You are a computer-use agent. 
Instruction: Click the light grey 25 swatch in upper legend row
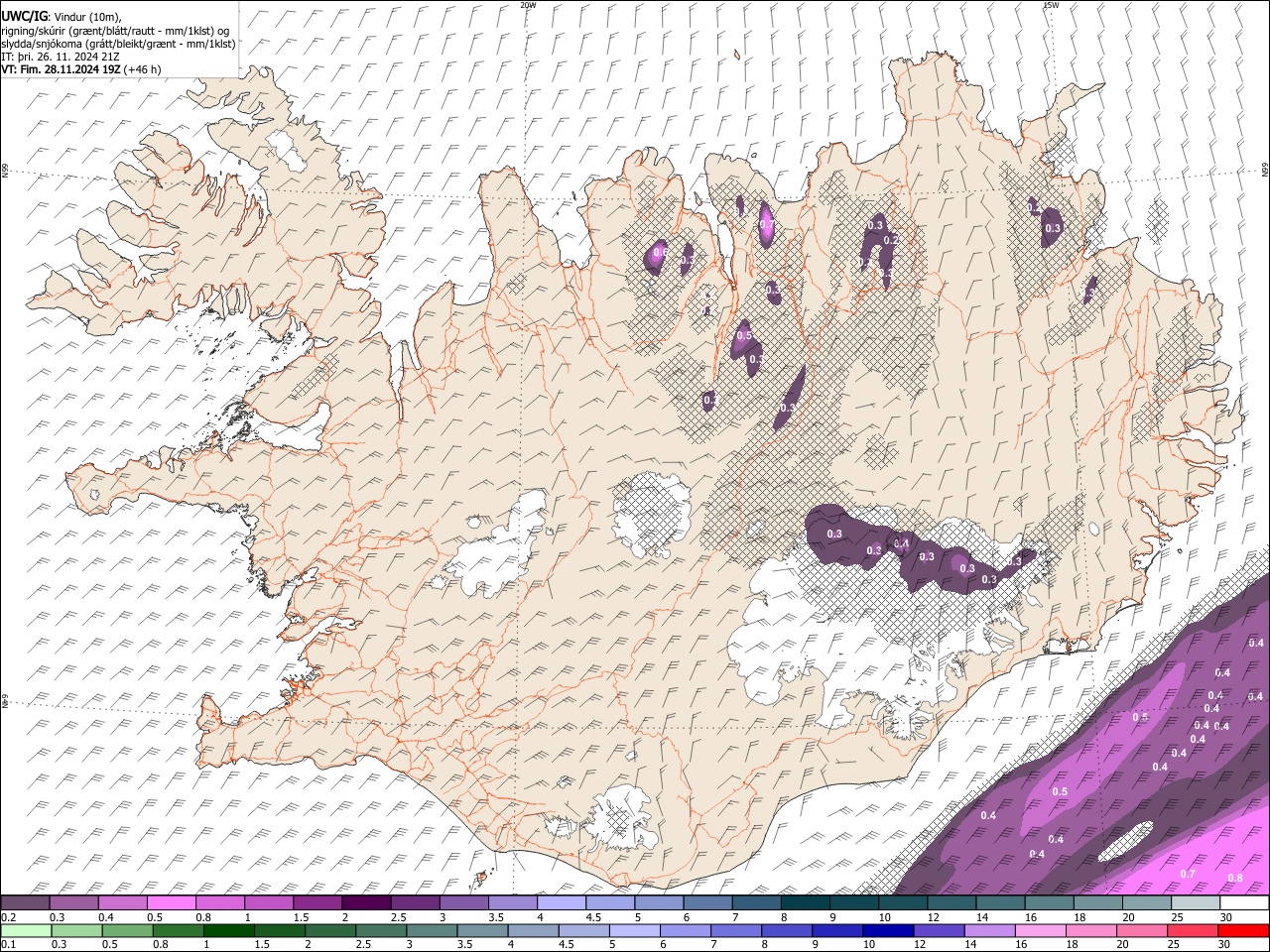(1195, 903)
